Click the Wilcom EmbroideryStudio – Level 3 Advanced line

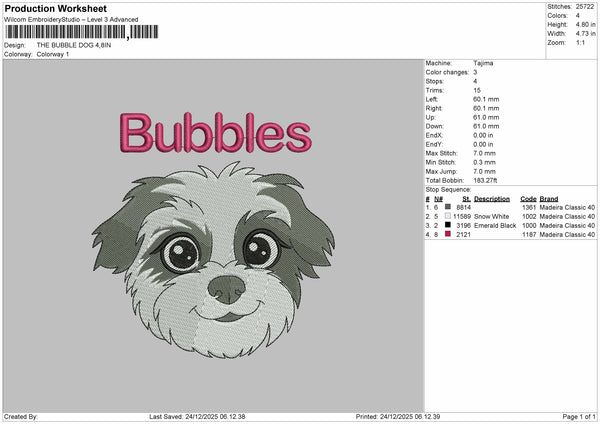[71, 20]
